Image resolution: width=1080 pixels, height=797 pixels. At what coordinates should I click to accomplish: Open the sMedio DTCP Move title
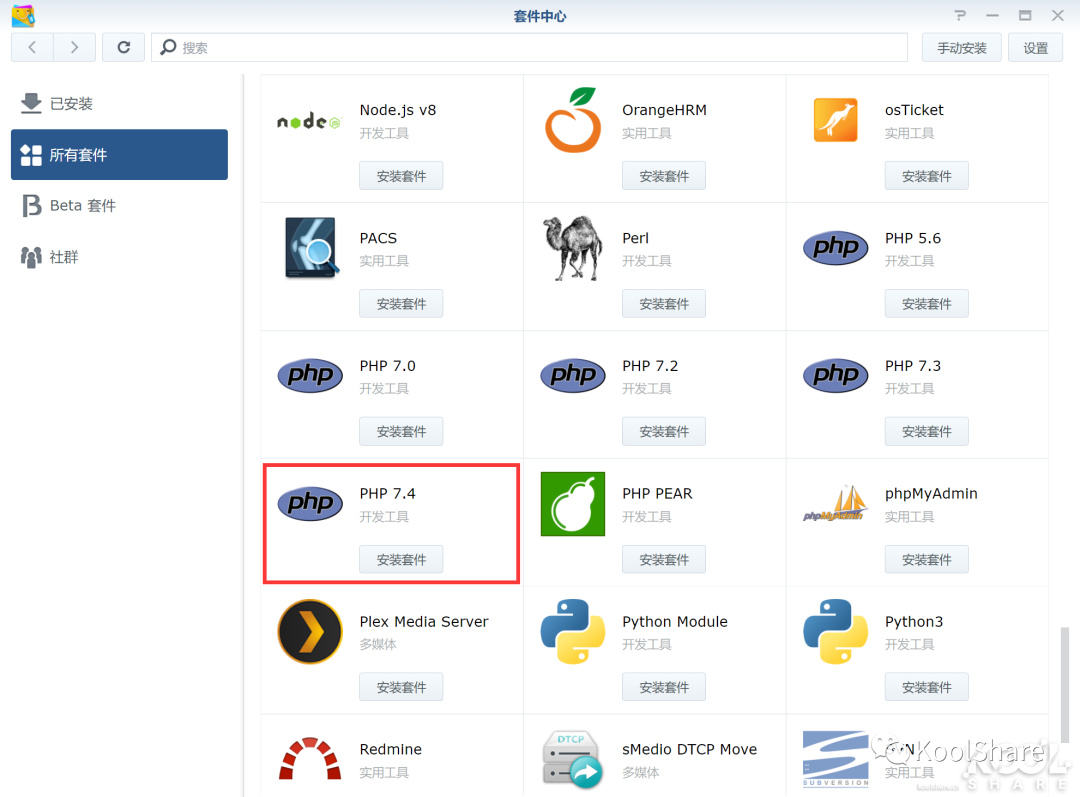pyautogui.click(x=689, y=749)
